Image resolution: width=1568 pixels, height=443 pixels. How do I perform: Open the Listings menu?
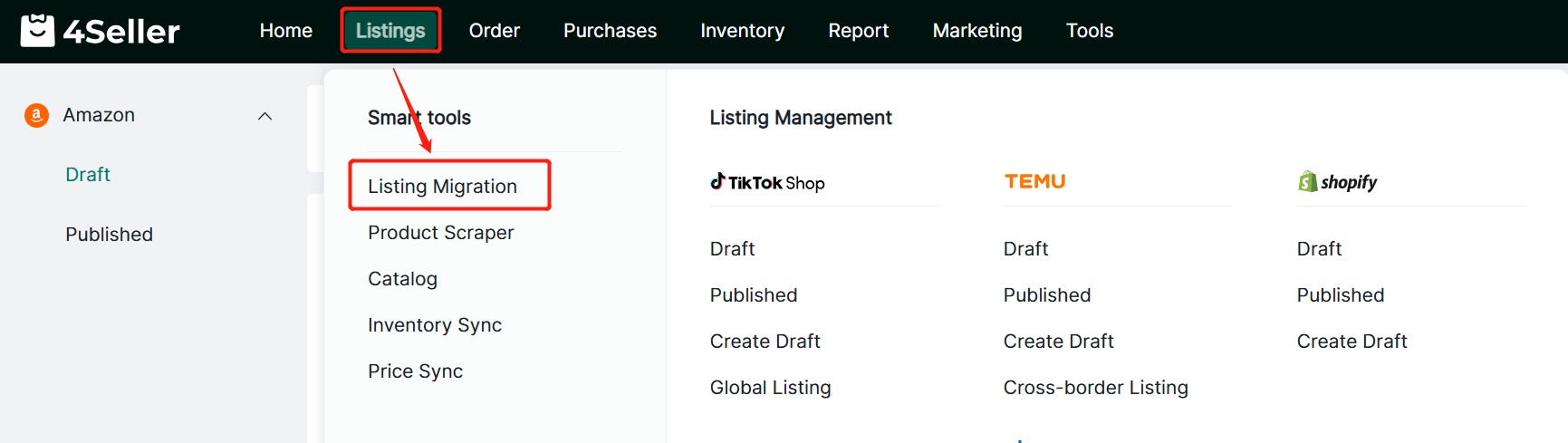(x=390, y=31)
